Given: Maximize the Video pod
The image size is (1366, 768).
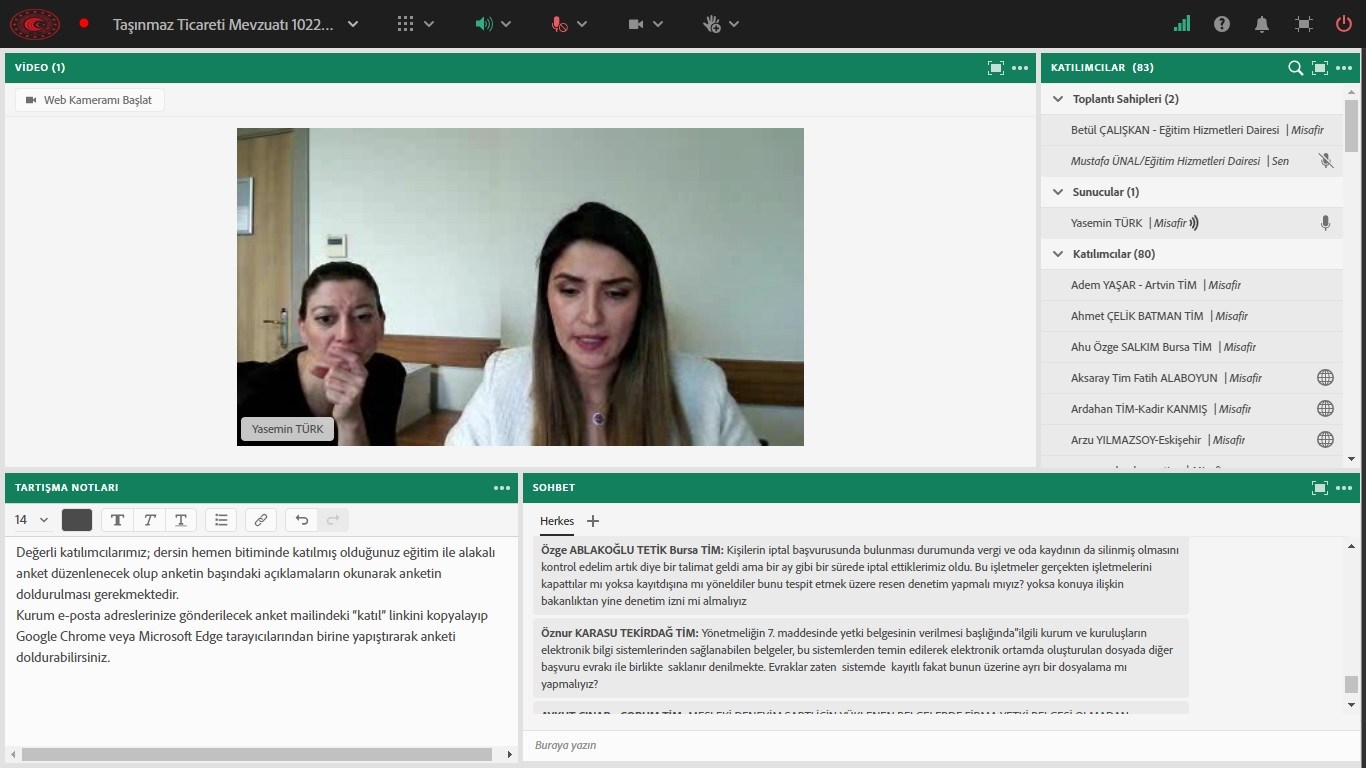Looking at the screenshot, I should tap(995, 68).
